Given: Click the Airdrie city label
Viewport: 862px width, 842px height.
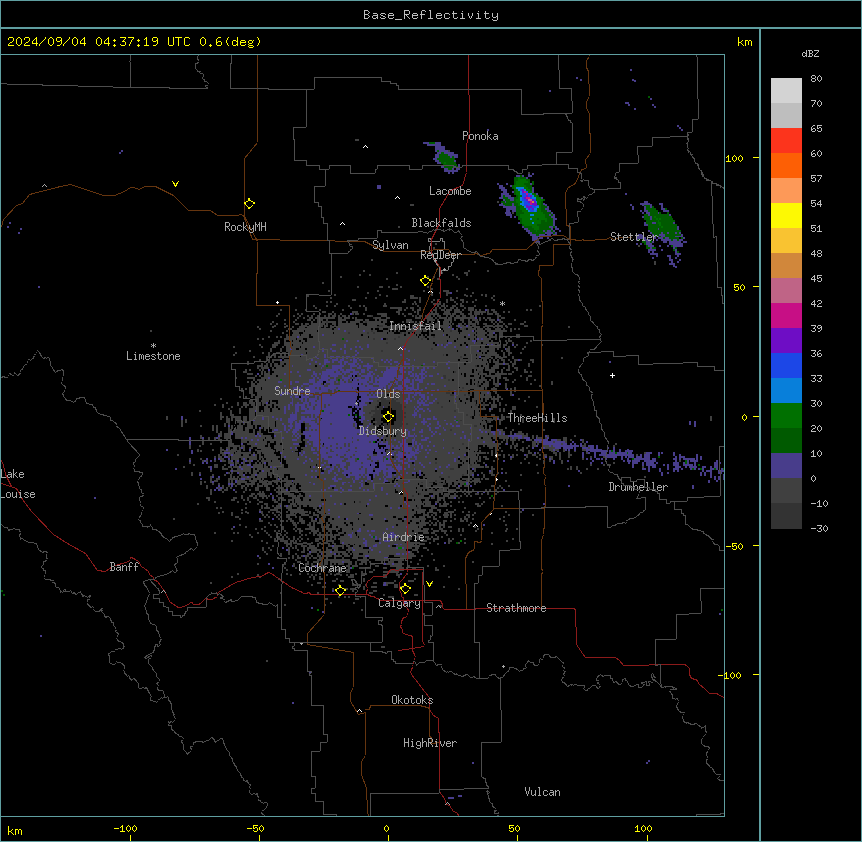Looking at the screenshot, I should (x=403, y=537).
